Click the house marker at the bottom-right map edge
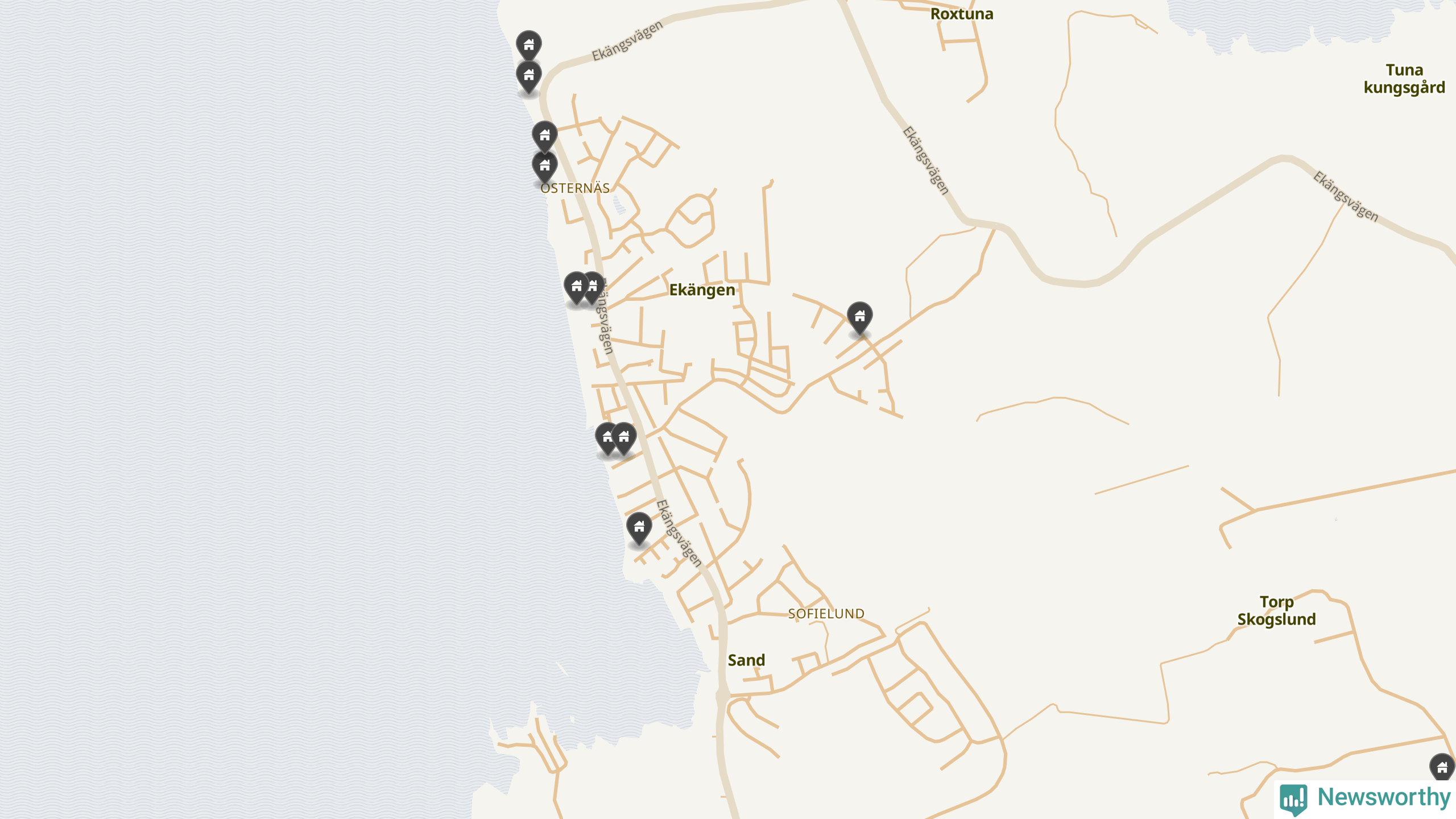 click(x=1442, y=768)
